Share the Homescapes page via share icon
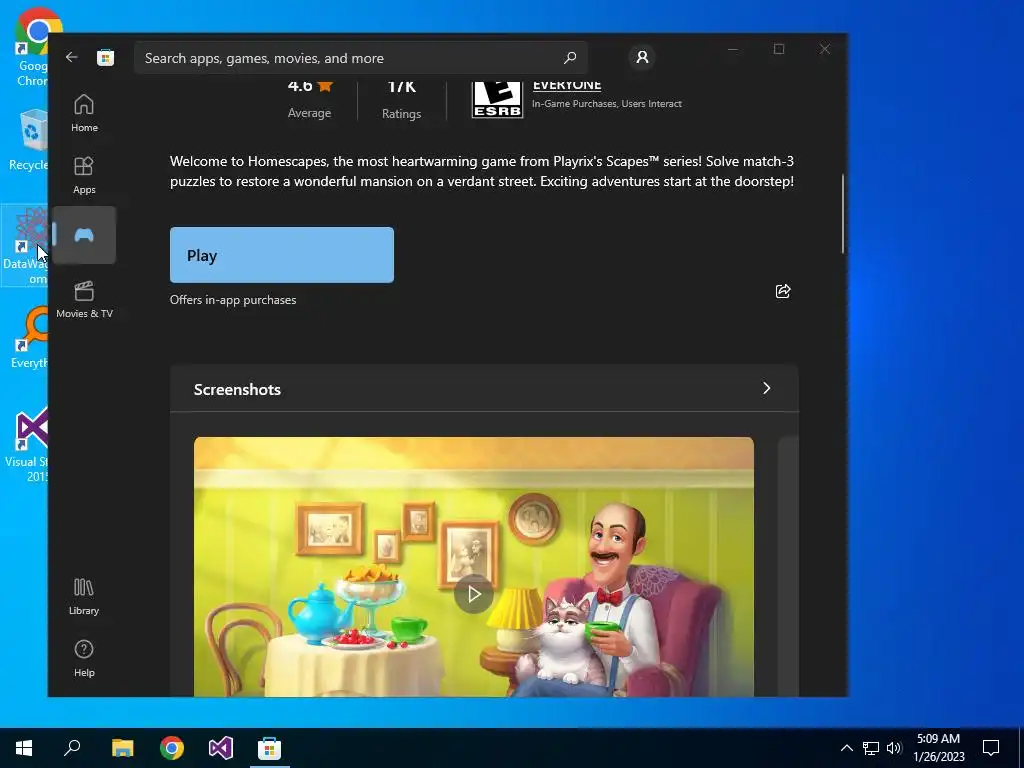Viewport: 1024px width, 768px height. click(783, 291)
